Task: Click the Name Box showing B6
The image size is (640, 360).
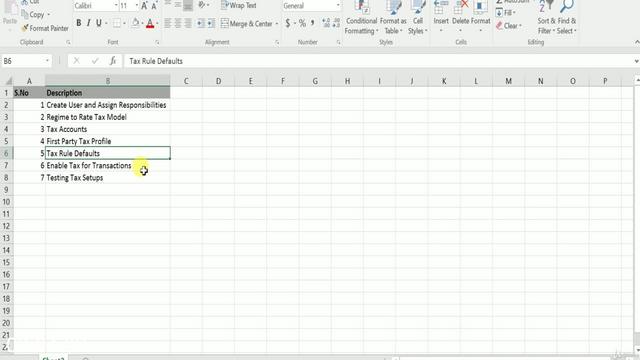Action: tap(26, 61)
